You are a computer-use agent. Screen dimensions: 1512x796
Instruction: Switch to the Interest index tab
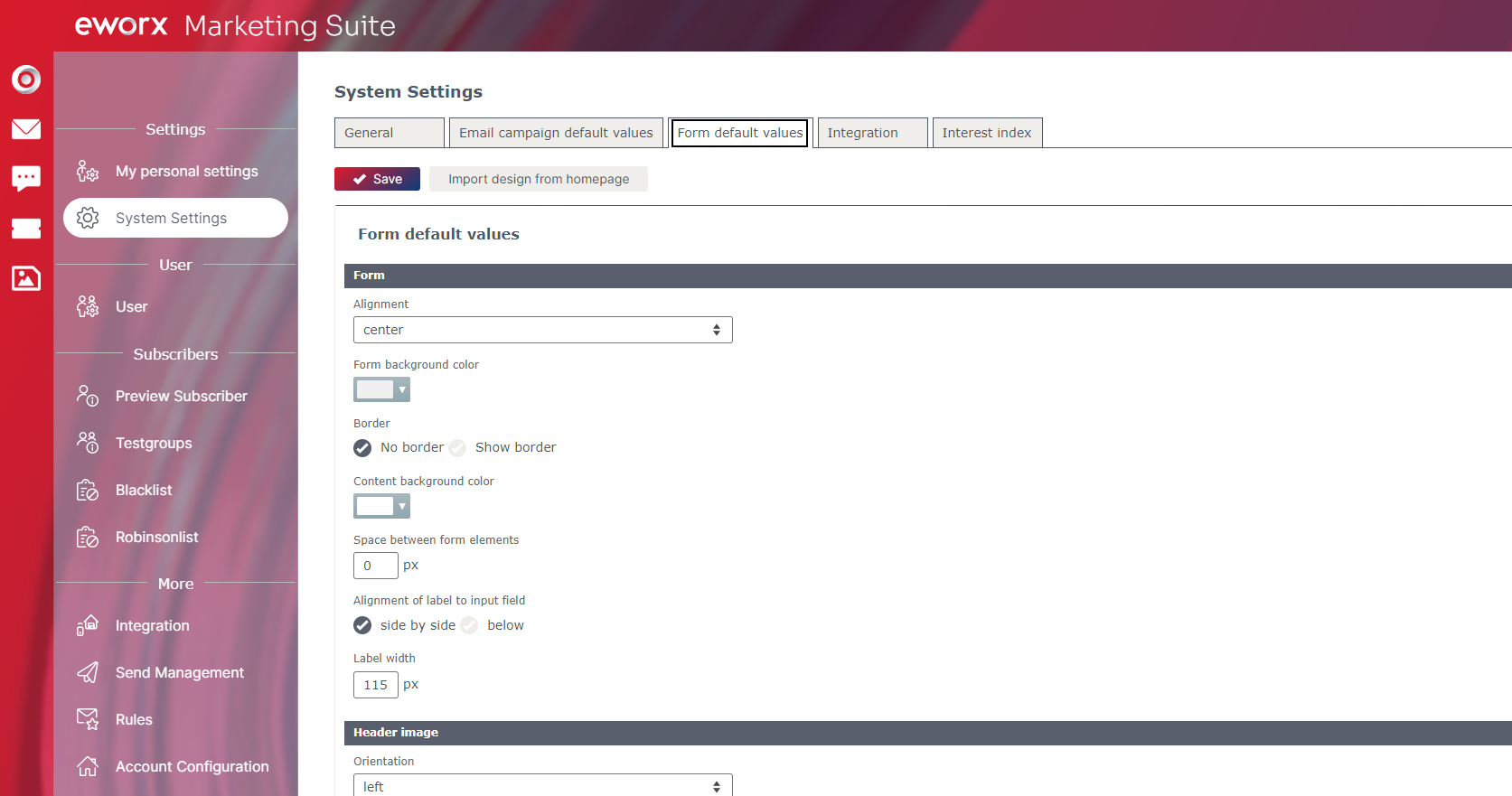pos(988,133)
